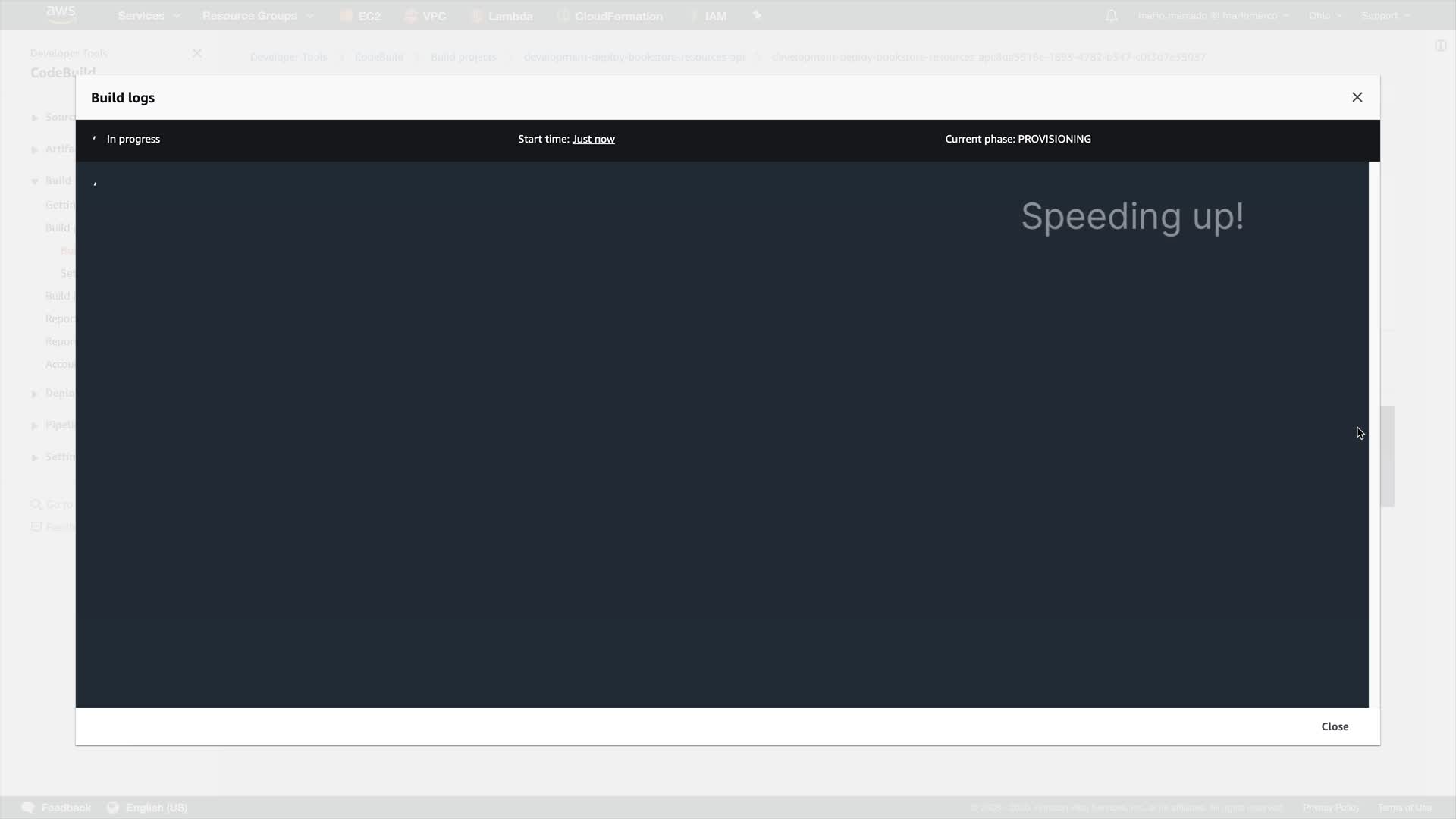Screen dimensions: 1456x819
Task: Open the Support menu
Action: tap(1385, 16)
